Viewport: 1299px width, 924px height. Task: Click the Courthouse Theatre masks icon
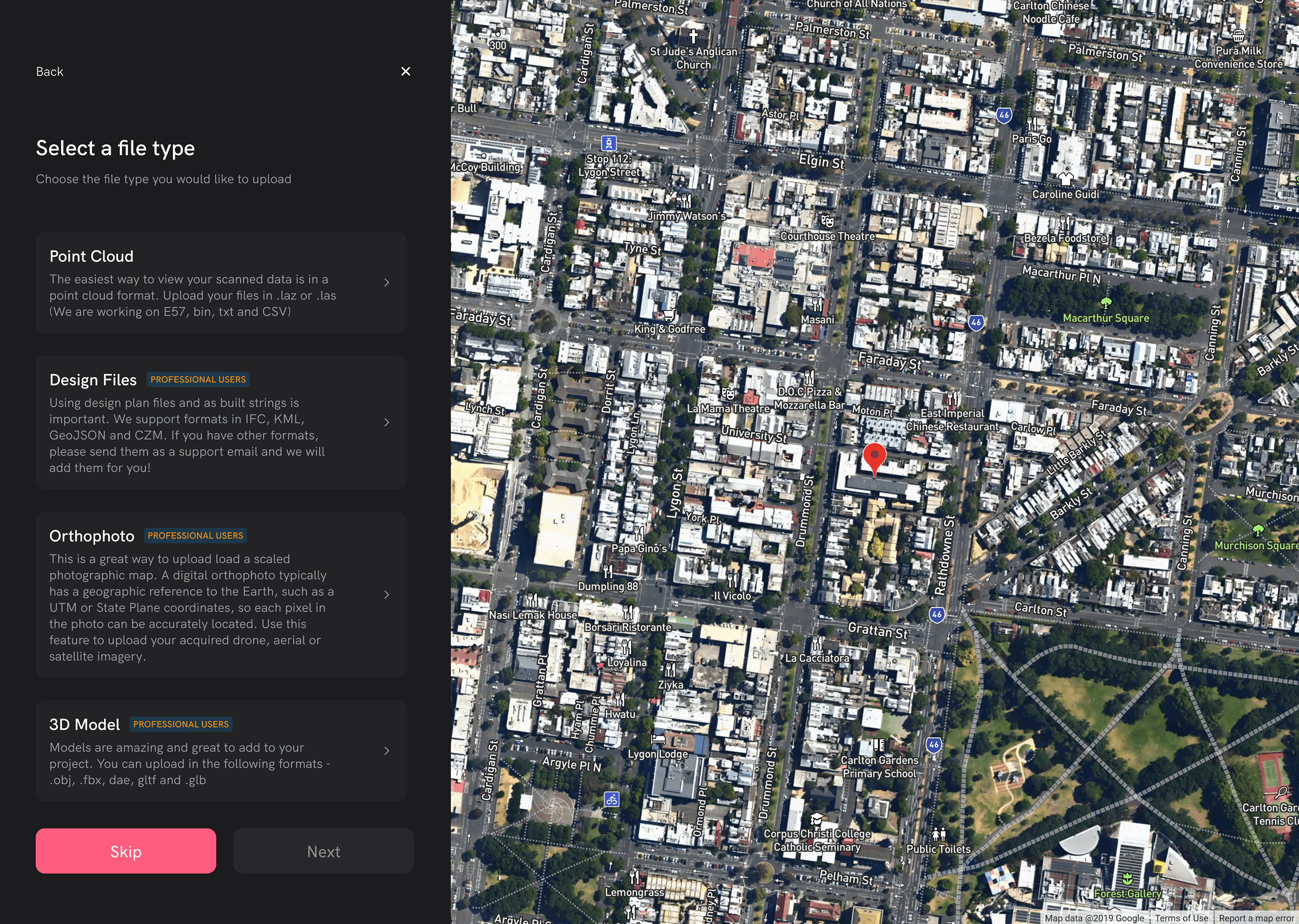click(827, 221)
